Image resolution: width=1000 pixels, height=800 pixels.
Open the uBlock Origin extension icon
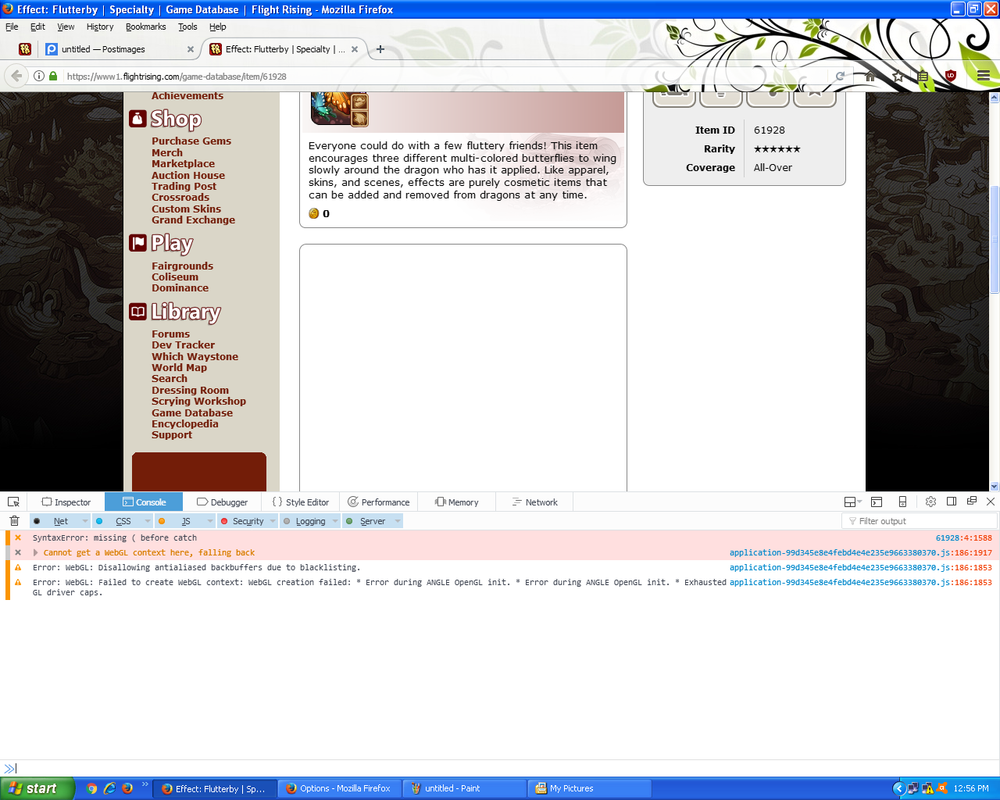click(x=950, y=75)
